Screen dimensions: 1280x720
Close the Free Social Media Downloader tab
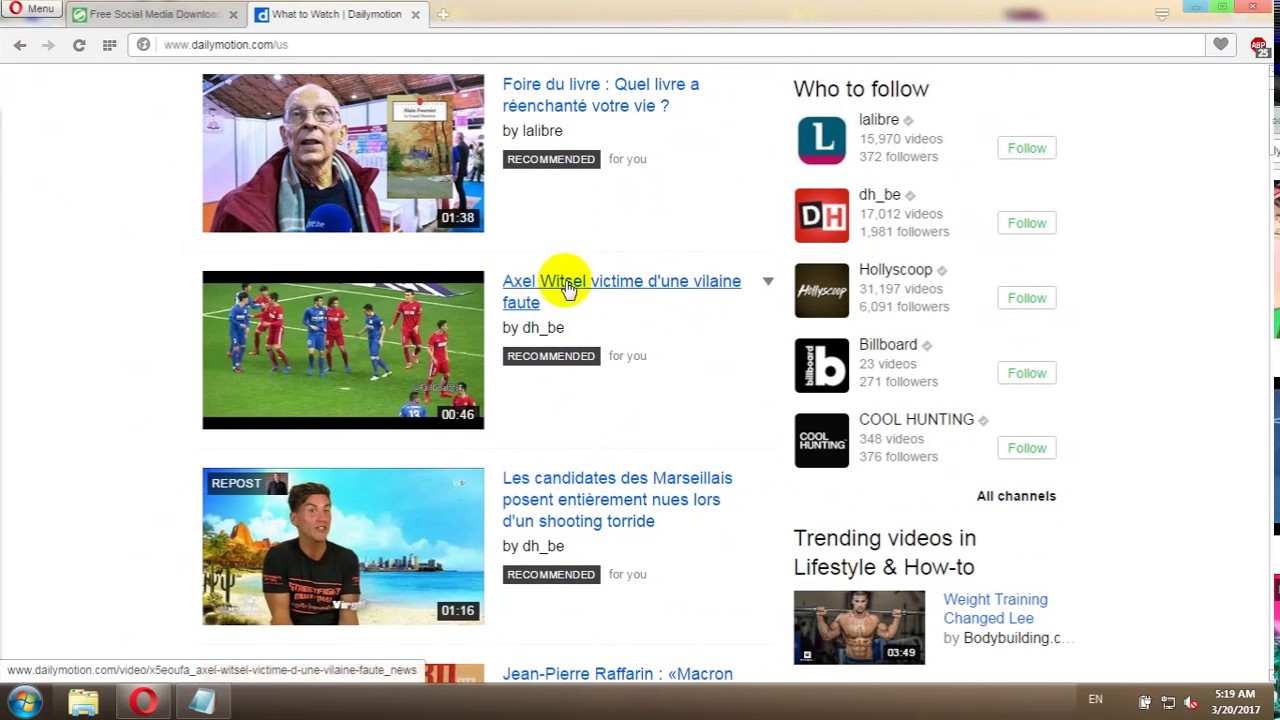(x=233, y=15)
